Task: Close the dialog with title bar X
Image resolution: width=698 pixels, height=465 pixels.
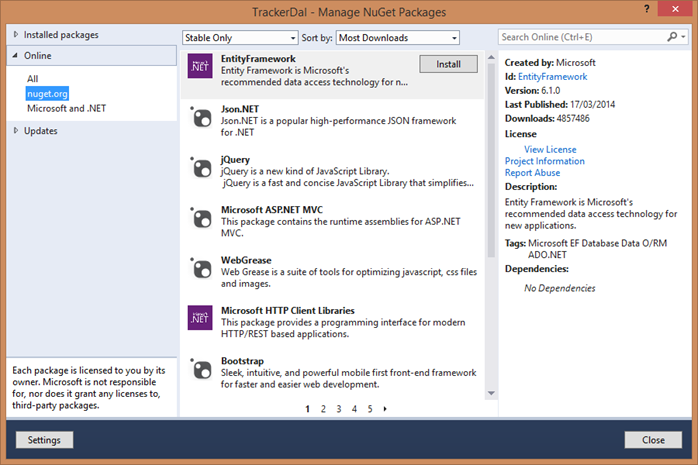Action: 675,9
